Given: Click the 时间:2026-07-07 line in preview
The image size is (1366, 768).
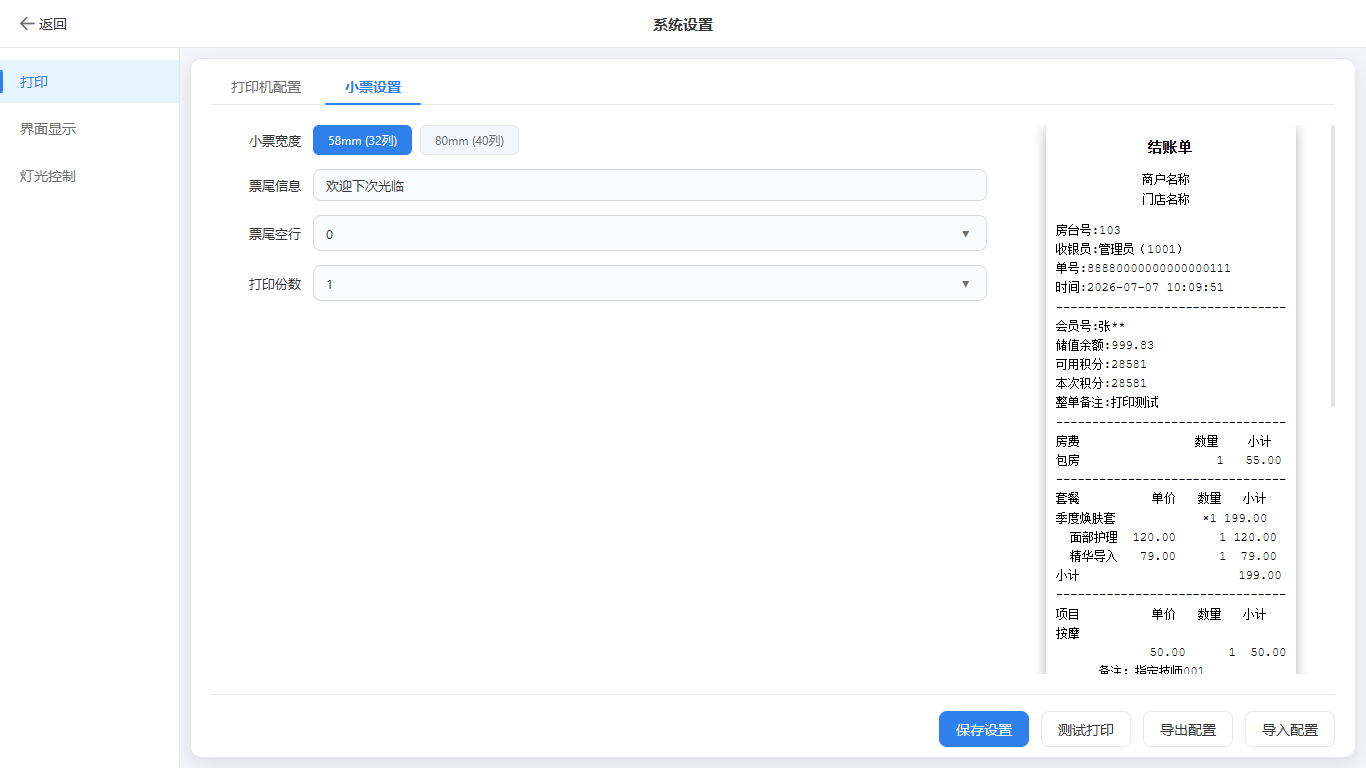Looking at the screenshot, I should click(x=1139, y=287).
